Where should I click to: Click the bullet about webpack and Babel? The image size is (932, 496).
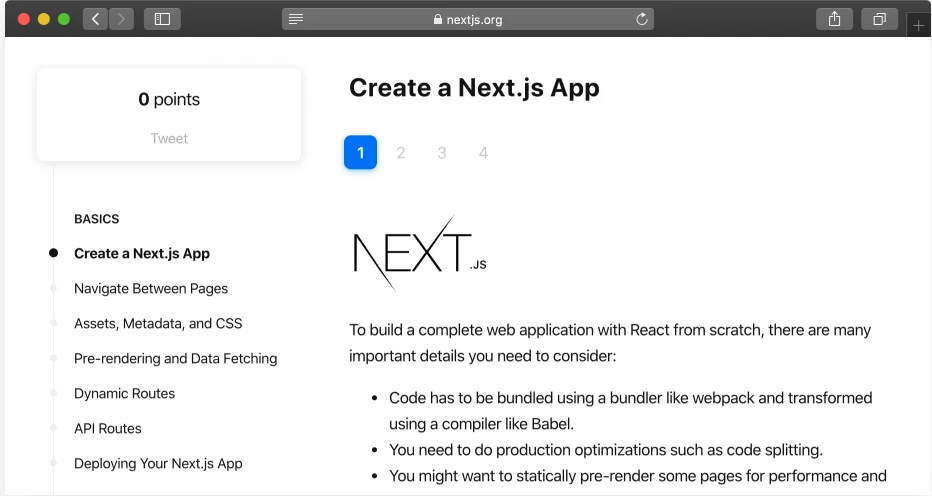(x=631, y=411)
